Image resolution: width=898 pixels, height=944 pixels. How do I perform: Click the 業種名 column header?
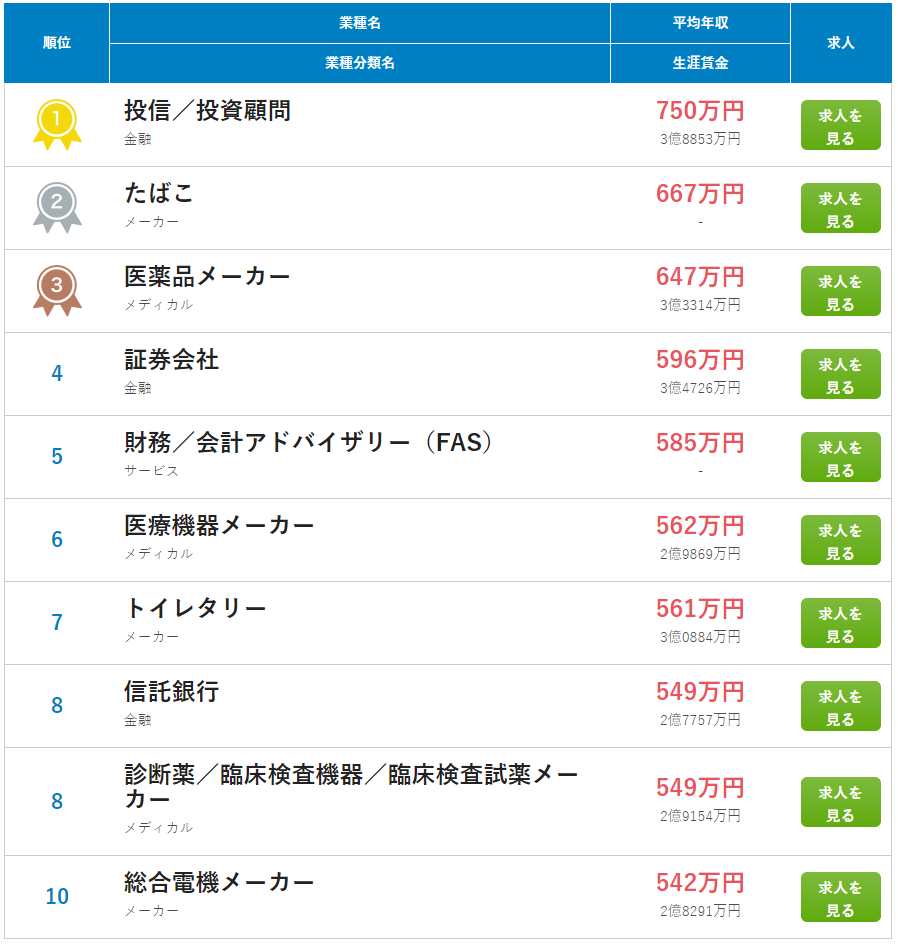coord(360,23)
